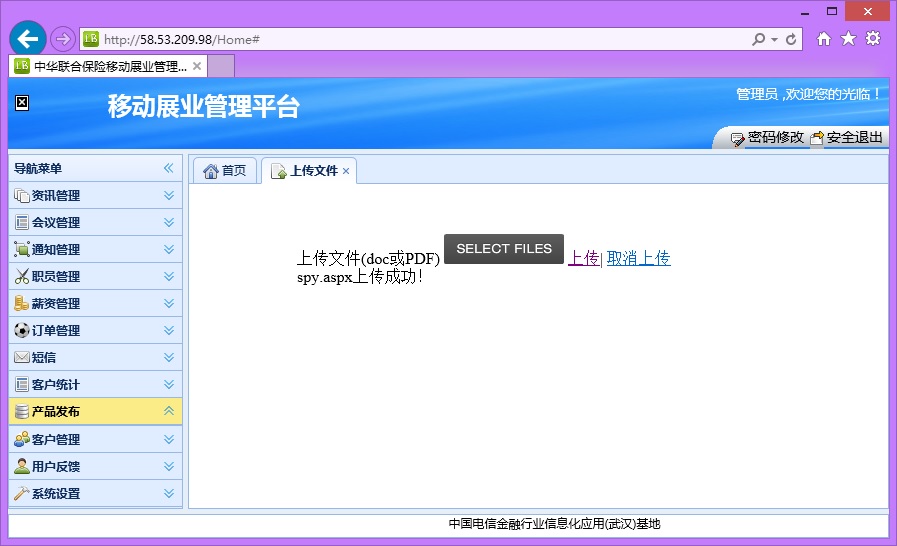The image size is (897, 546).
Task: Click the address bar search magnifier icon
Action: click(x=758, y=39)
